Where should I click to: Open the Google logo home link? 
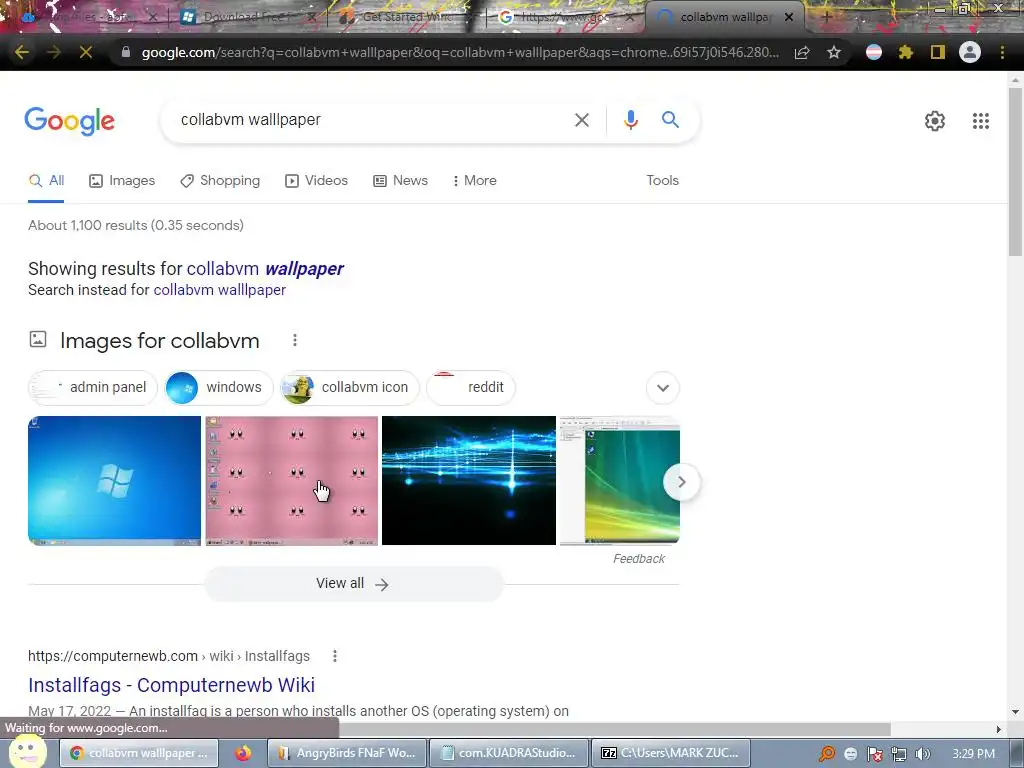(x=69, y=121)
